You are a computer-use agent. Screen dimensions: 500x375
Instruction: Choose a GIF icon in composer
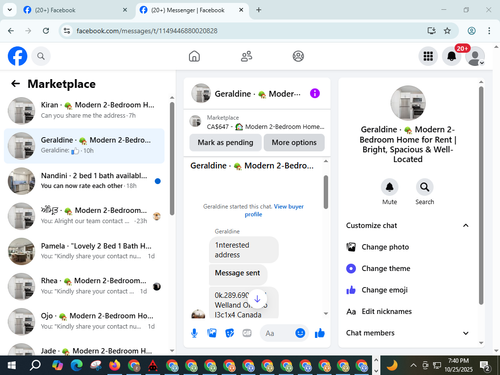247,333
